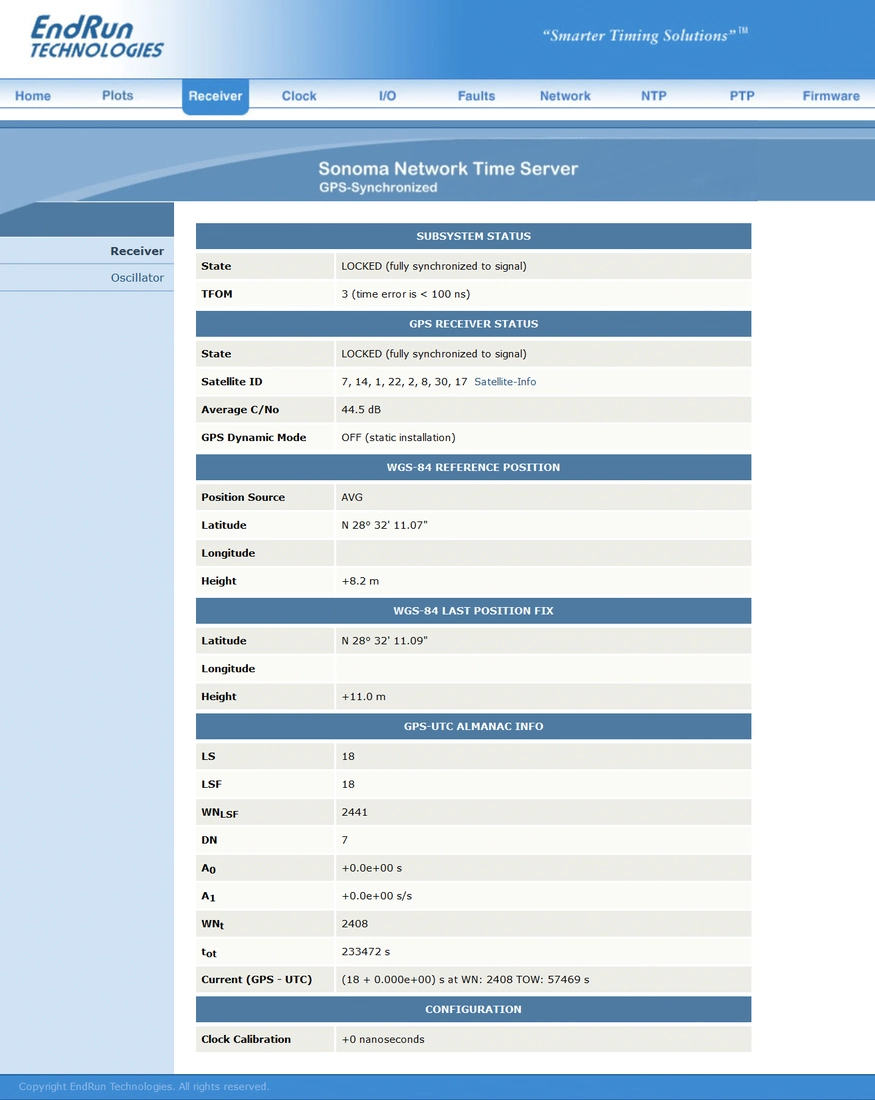The height and width of the screenshot is (1100, 875).
Task: Click the EndRun Technologies logo
Action: [x=96, y=36]
